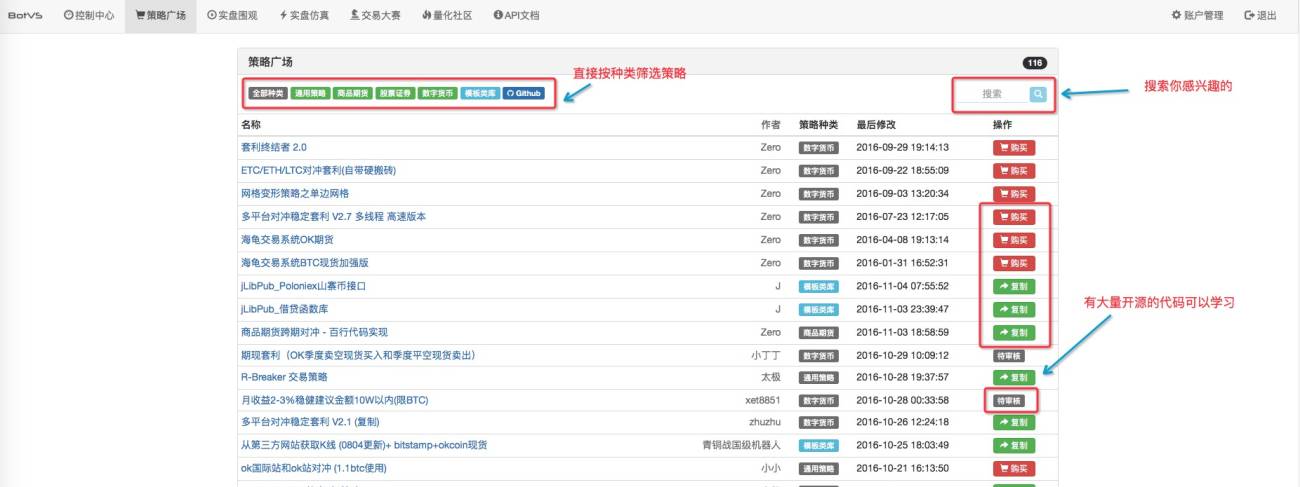Filter by 全部种类 tag
The height and width of the screenshot is (487, 1300).
[x=268, y=93]
